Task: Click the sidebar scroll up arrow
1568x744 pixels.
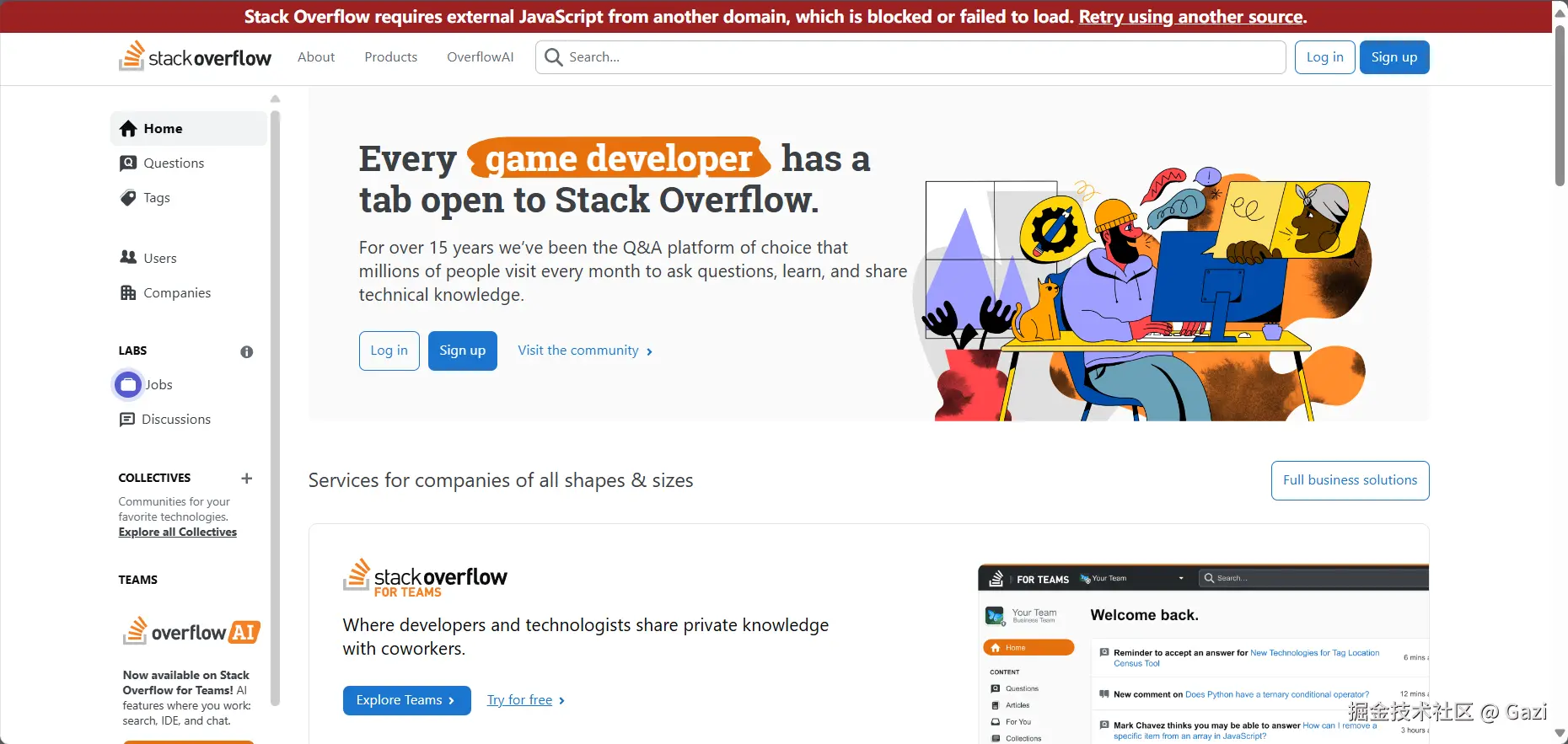Action: coord(275,99)
